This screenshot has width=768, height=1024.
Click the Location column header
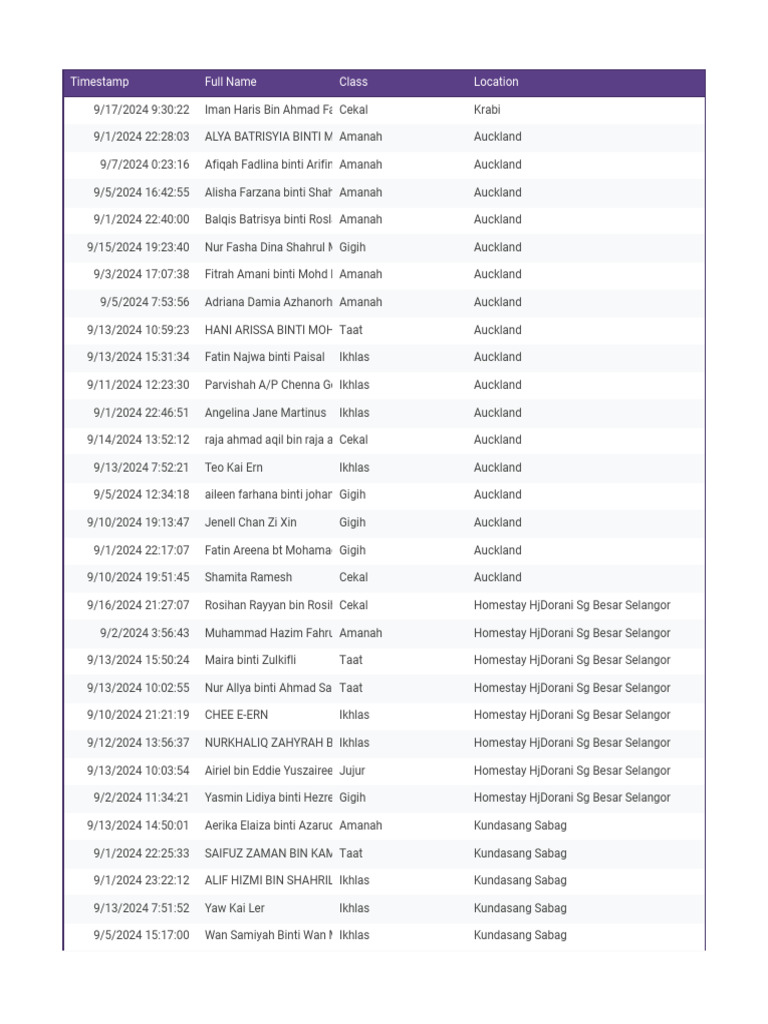pyautogui.click(x=496, y=82)
